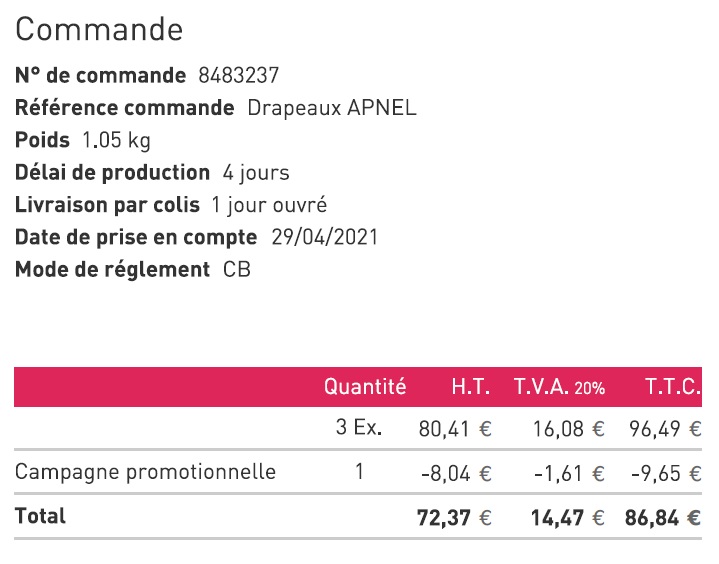
Task: Click the H.T. column header
Action: [x=470, y=387]
